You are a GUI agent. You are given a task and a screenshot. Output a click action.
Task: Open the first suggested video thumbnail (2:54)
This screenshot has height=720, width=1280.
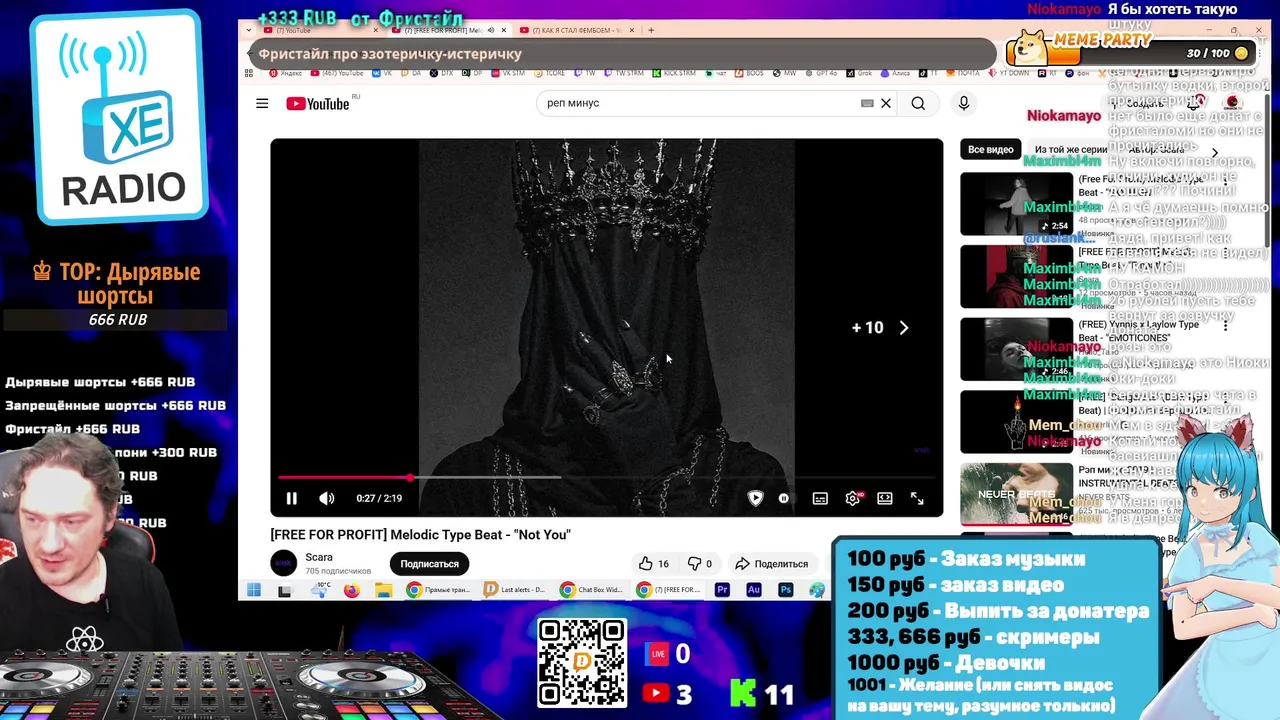click(x=1016, y=204)
